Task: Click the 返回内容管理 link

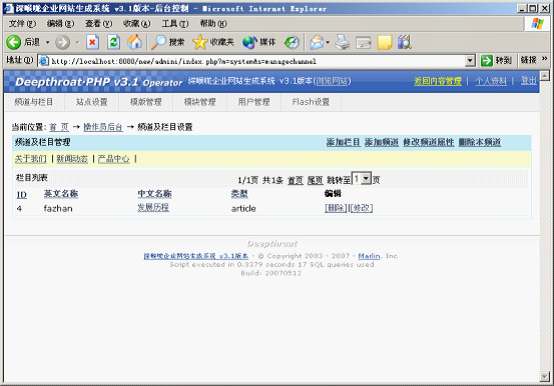Action: (438, 81)
